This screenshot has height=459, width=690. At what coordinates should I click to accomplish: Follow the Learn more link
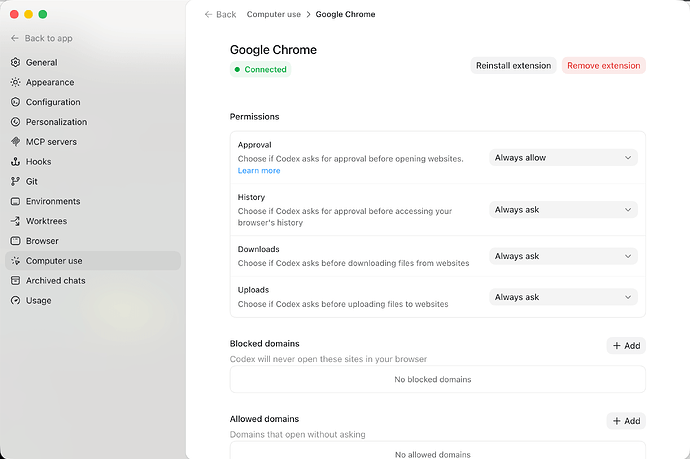(259, 171)
